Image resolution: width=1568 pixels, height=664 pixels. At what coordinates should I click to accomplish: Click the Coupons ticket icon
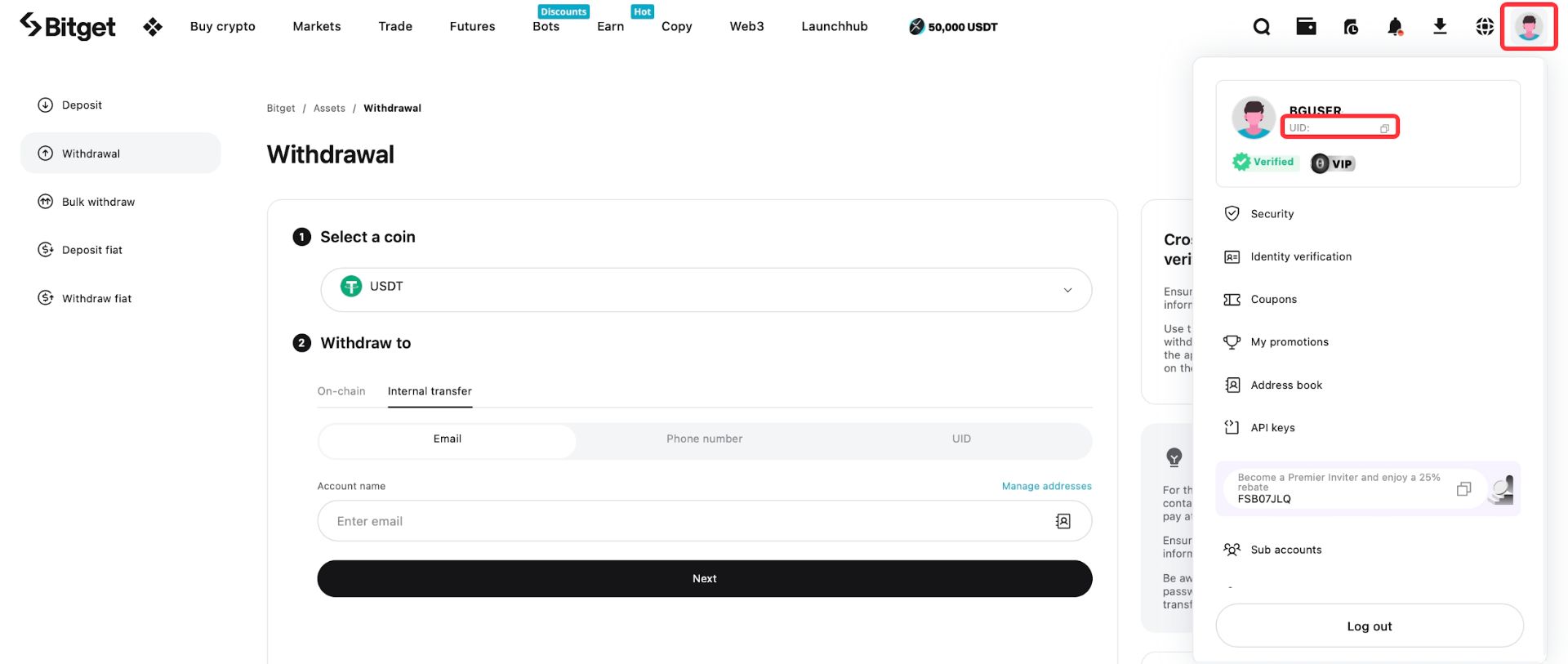1232,300
